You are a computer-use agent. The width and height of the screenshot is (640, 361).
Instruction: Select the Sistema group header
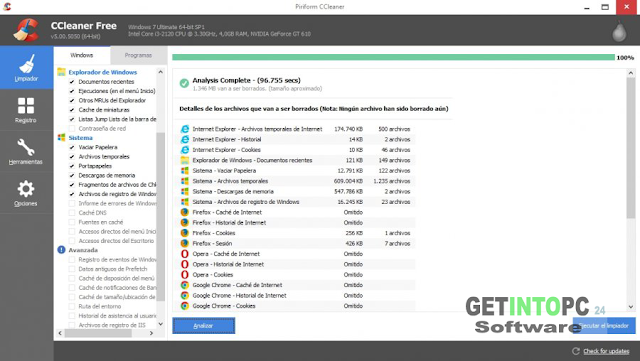(80, 138)
